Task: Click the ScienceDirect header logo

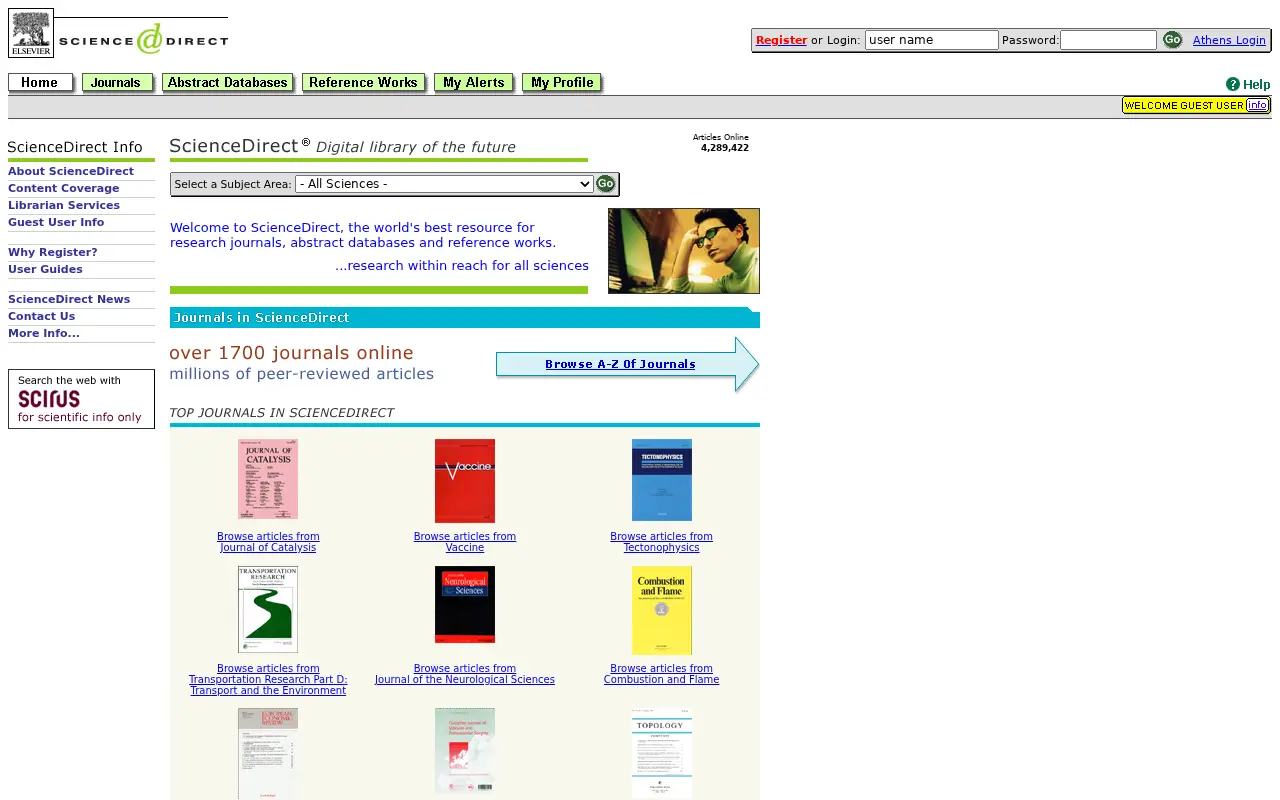Action: [x=143, y=39]
